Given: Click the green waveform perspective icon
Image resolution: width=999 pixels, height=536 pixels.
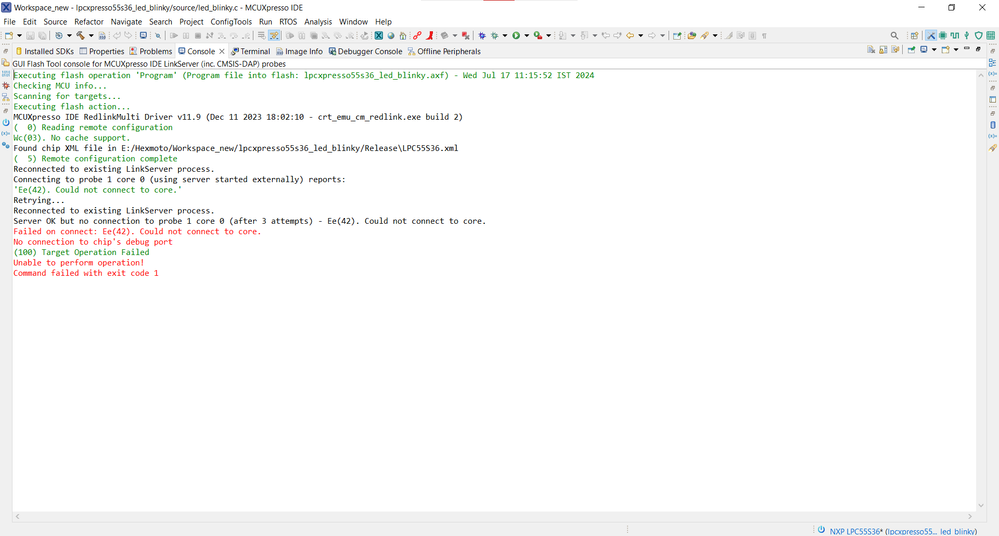Looking at the screenshot, I should 954,36.
